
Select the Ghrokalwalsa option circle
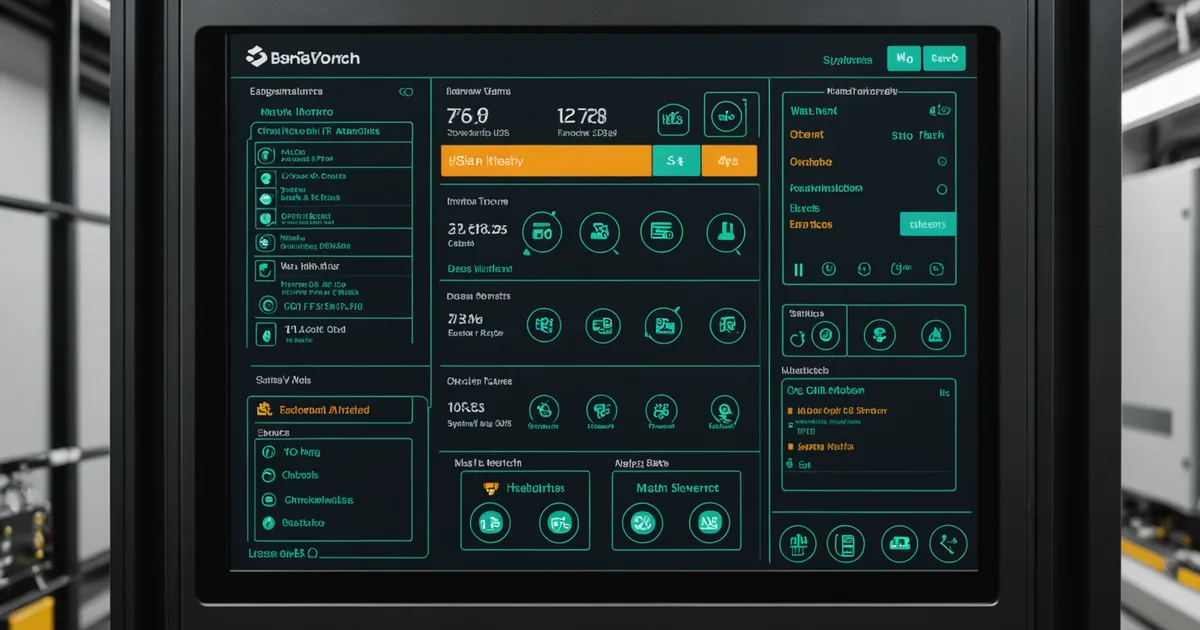click(x=268, y=500)
